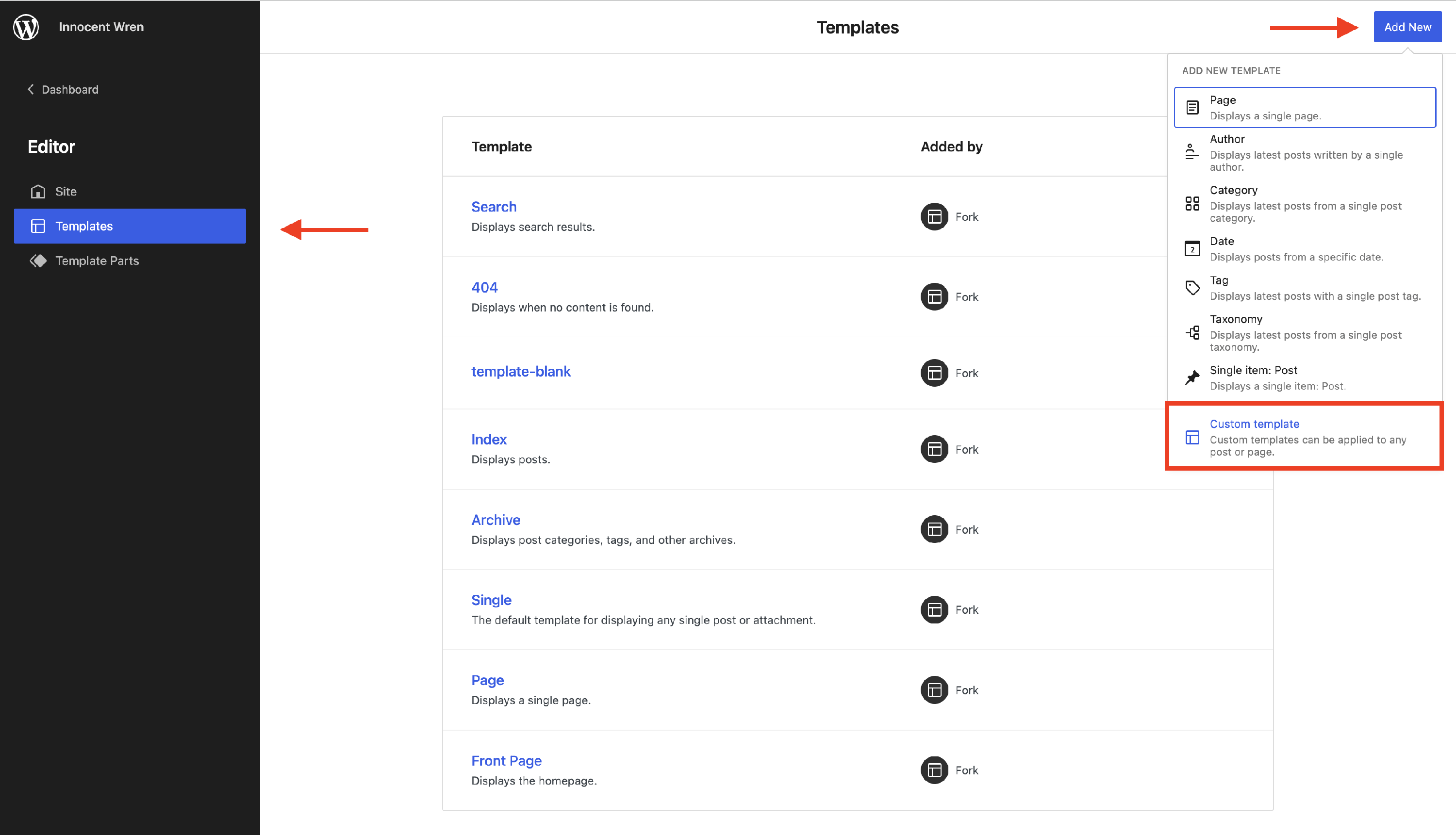The width and height of the screenshot is (1456, 835).
Task: Click the Category grid icon in menu
Action: pyautogui.click(x=1191, y=204)
